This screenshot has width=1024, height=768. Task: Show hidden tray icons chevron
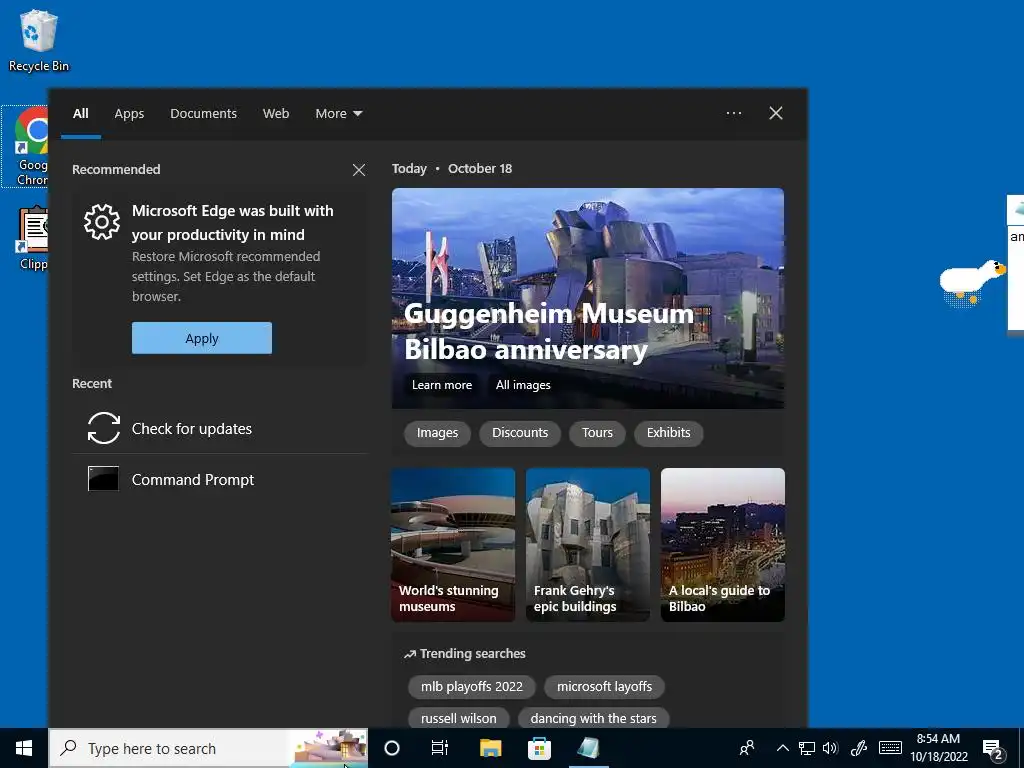[782, 748]
